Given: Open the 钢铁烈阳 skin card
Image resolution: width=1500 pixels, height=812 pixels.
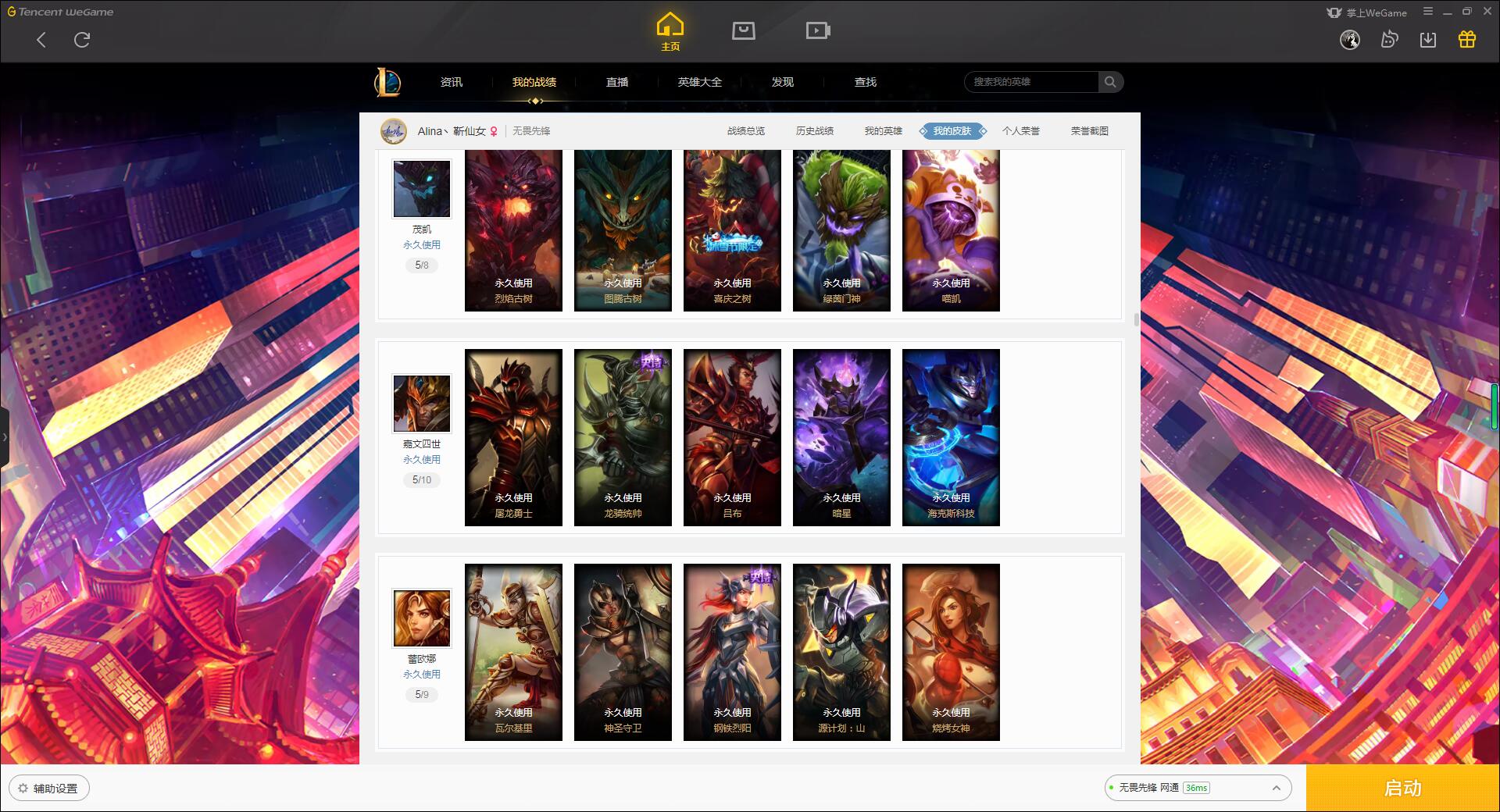Looking at the screenshot, I should point(732,652).
